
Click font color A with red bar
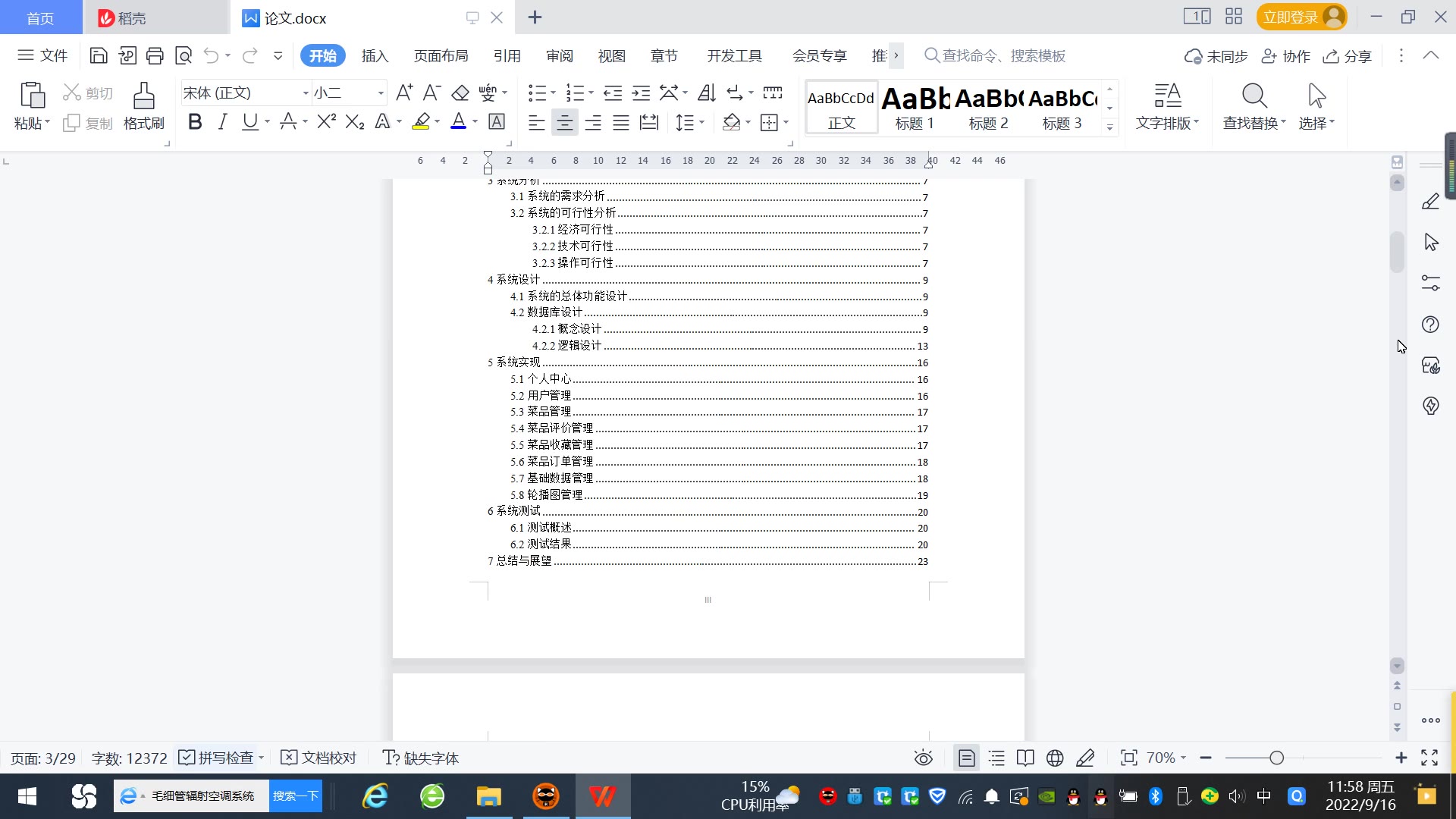pos(458,121)
